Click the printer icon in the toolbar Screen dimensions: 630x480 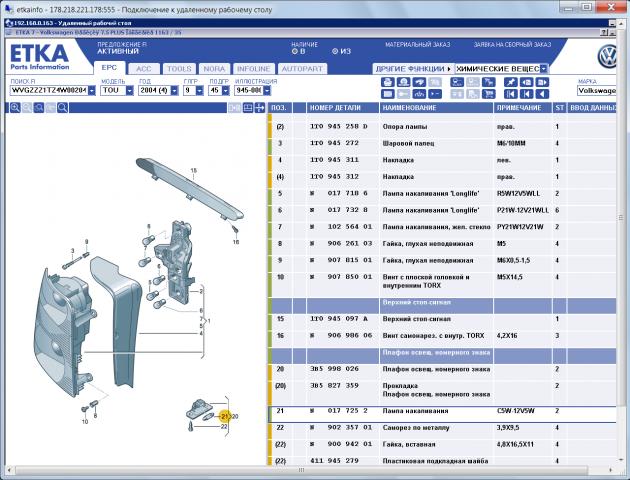pyautogui.click(x=388, y=82)
